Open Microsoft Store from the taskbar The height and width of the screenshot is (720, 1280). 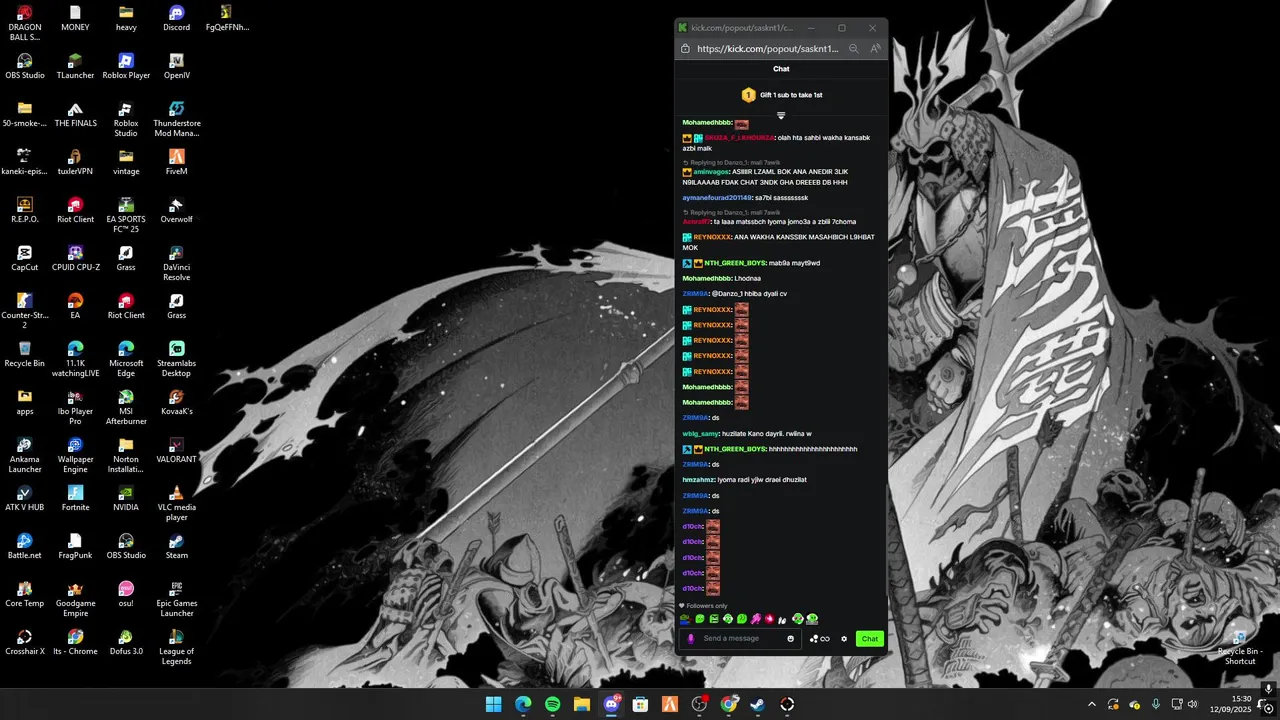641,704
